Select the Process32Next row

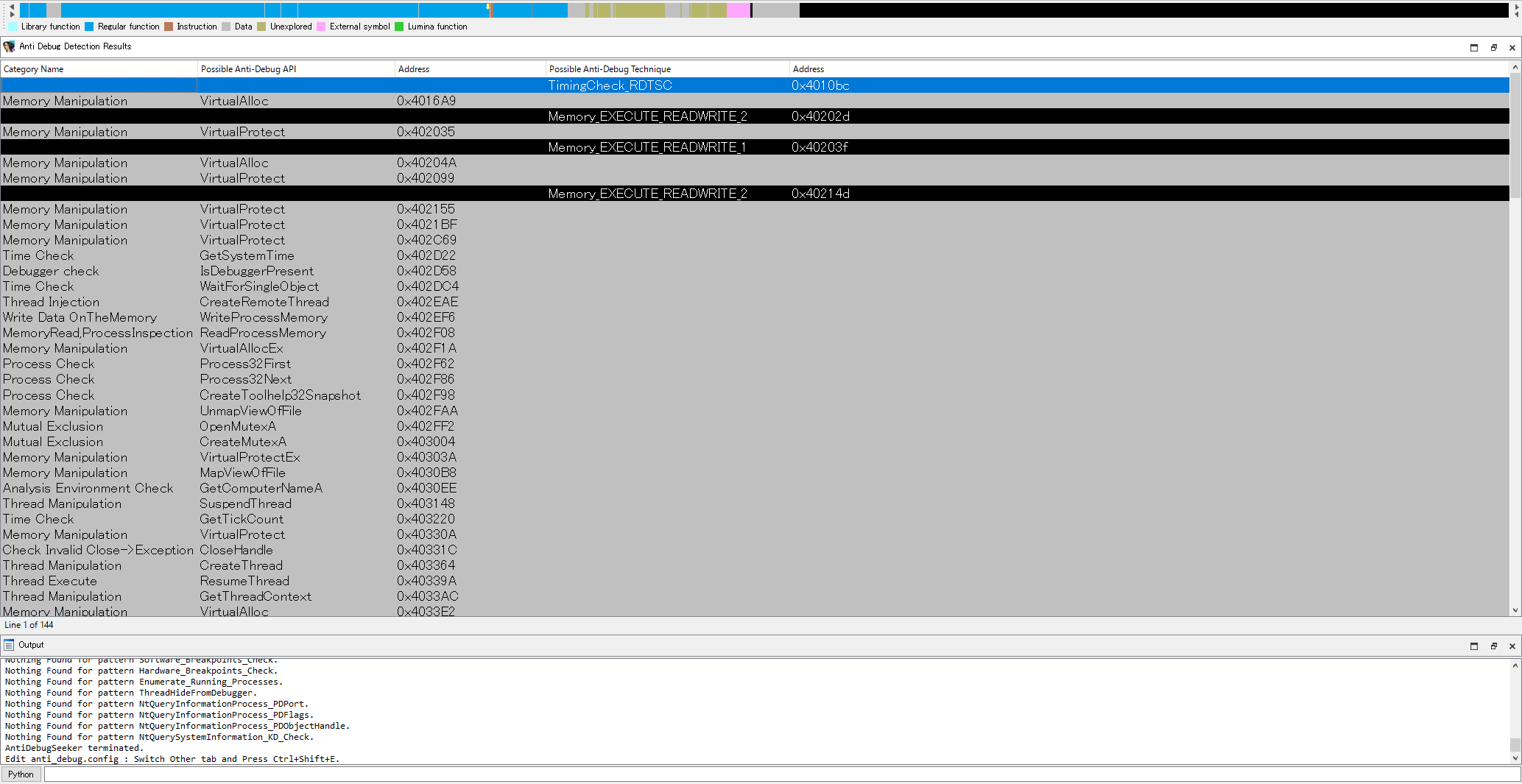click(x=755, y=379)
